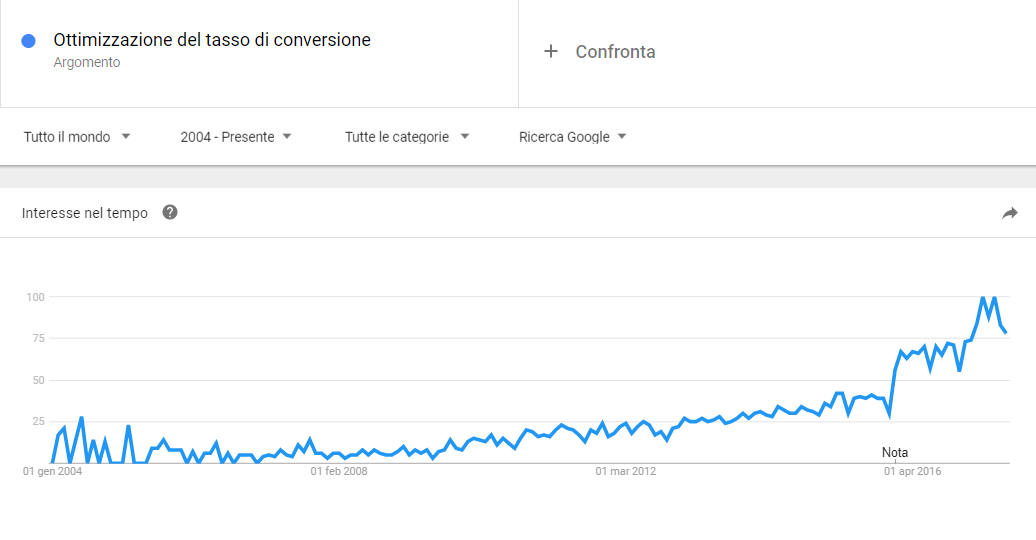1036x540 pixels.
Task: Expand the Tutte le categorie dropdown
Action: (x=407, y=137)
